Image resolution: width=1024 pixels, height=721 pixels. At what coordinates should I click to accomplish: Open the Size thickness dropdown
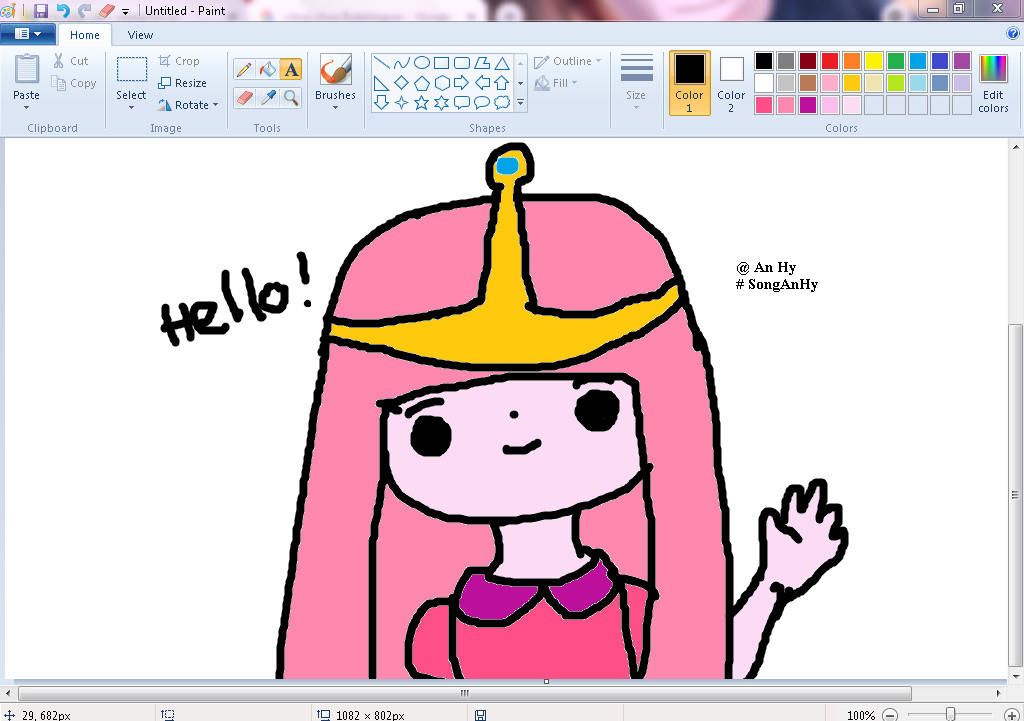pyautogui.click(x=636, y=83)
